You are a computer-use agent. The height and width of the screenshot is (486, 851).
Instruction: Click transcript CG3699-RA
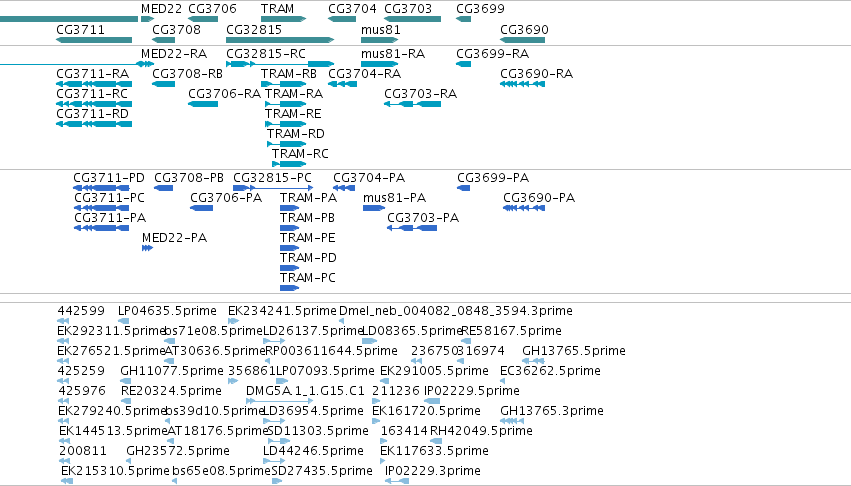(x=492, y=54)
